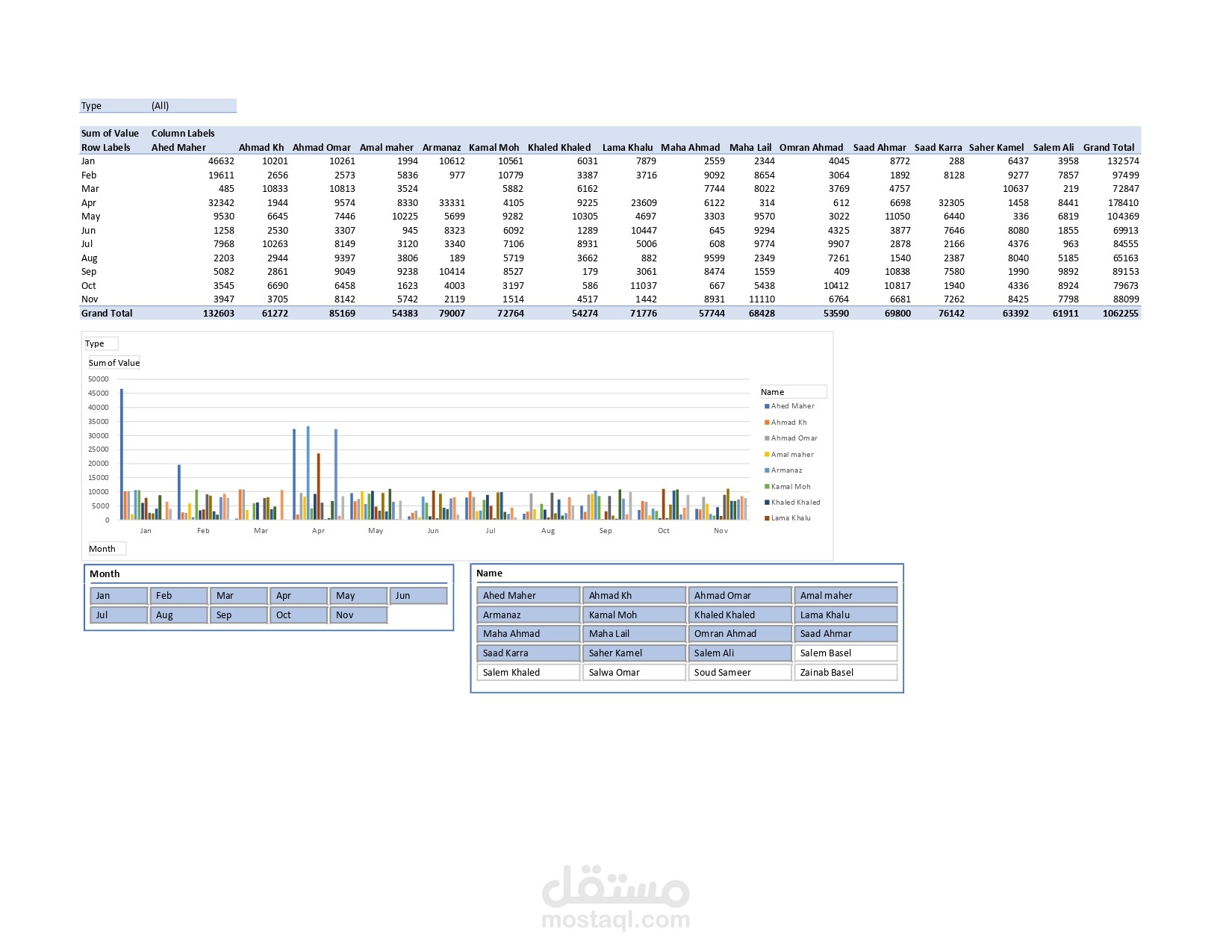The width and height of the screenshot is (1232, 952).
Task: Select Saad Karra in the Name slicer
Action: tap(529, 653)
